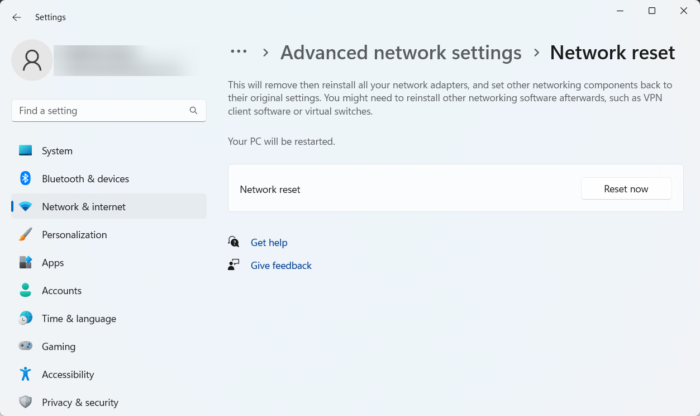Open Apps section via its icon

coord(25,263)
